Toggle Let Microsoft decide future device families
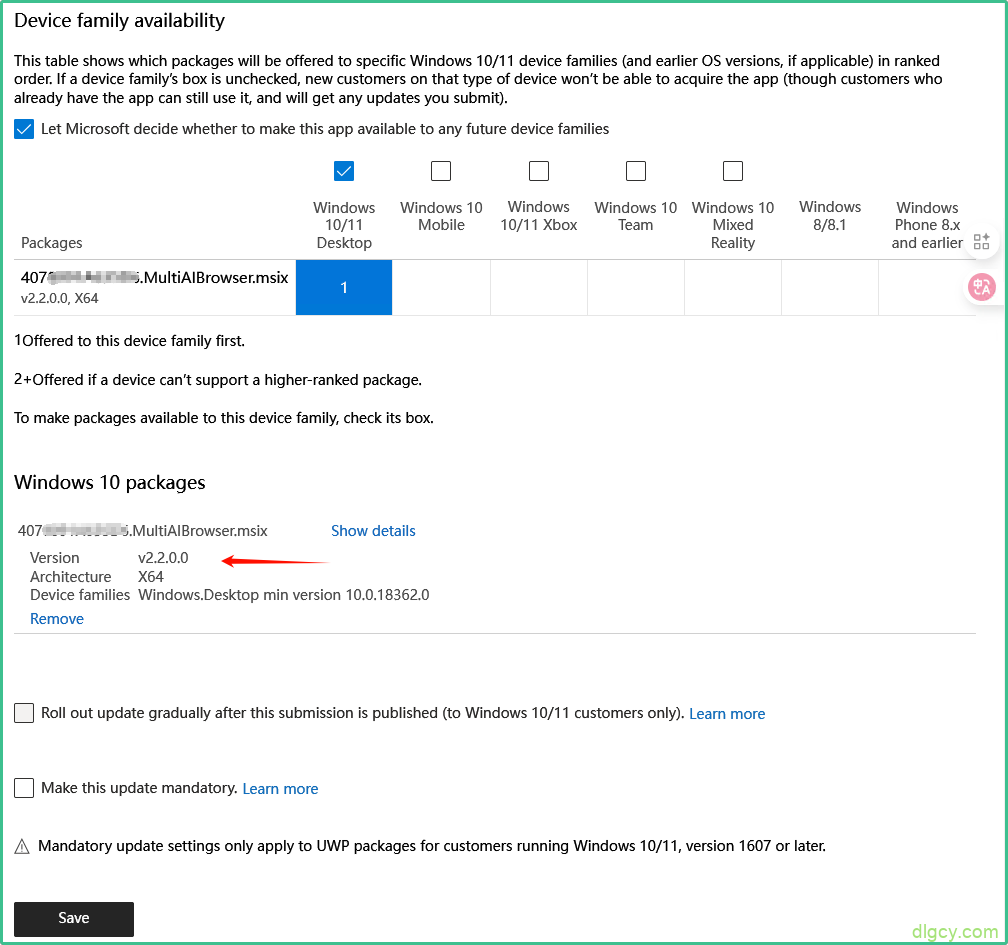 tap(24, 129)
